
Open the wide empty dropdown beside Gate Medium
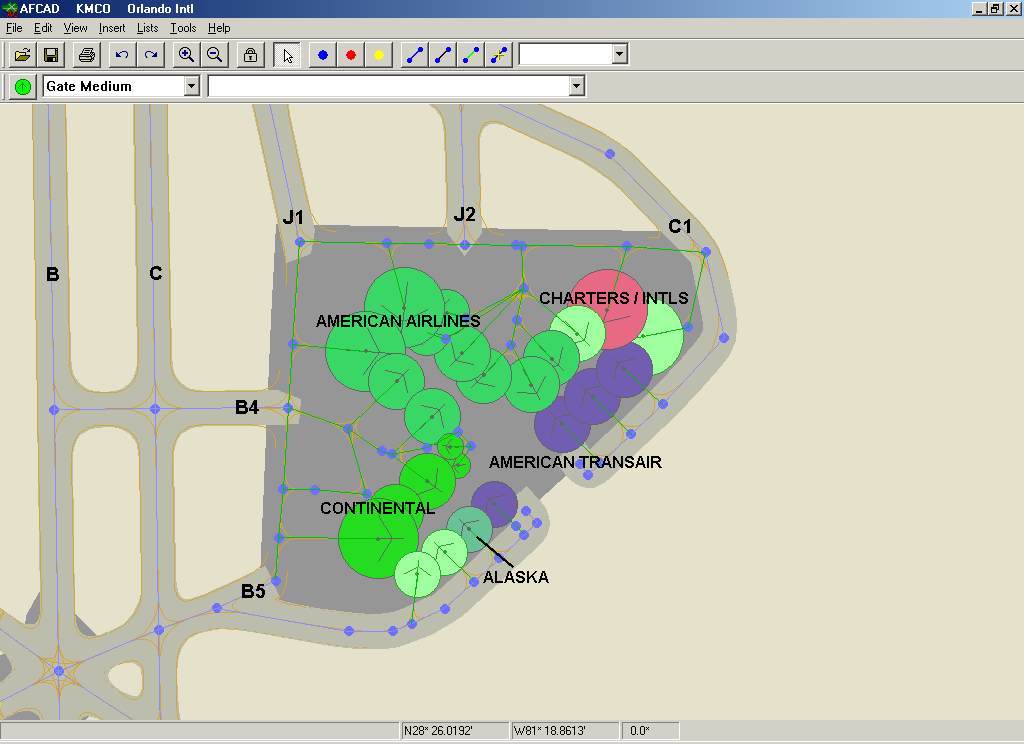coord(576,86)
